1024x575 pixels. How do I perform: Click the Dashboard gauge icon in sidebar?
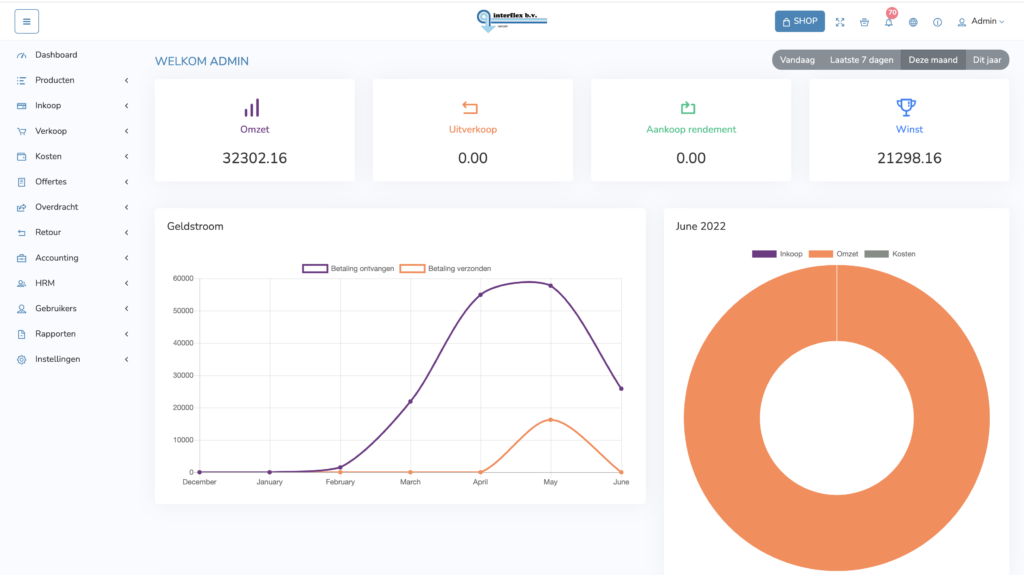click(22, 56)
